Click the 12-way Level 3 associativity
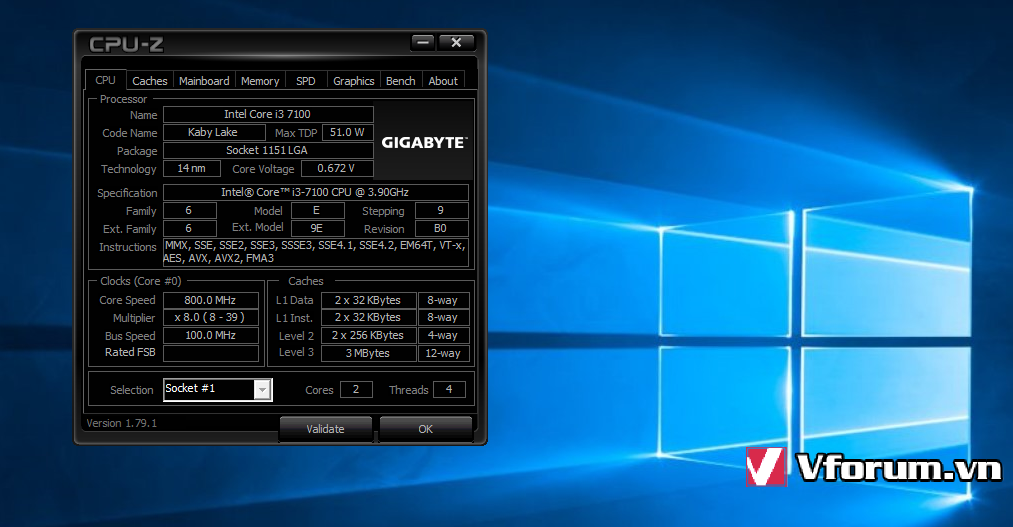 pos(444,353)
